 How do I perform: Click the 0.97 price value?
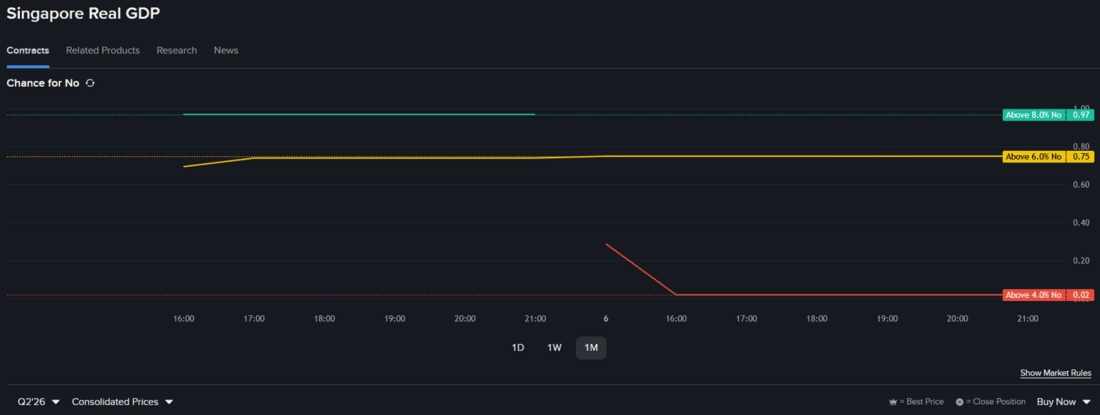pos(1080,115)
